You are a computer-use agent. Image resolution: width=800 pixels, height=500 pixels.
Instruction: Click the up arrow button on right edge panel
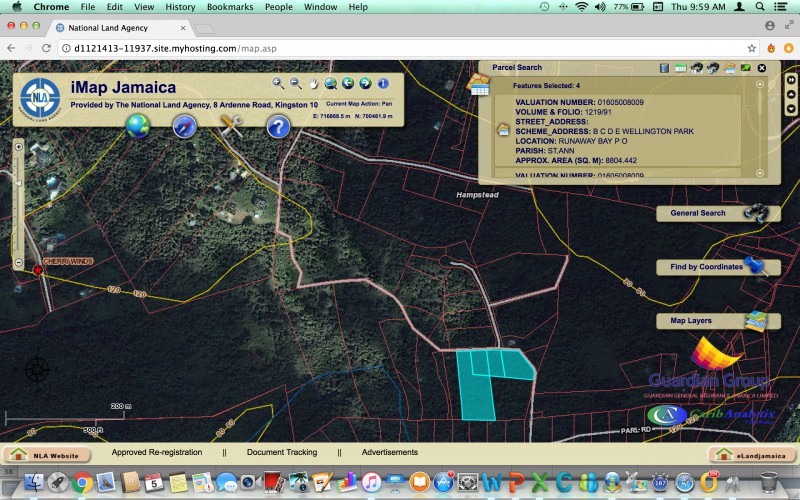(x=791, y=94)
